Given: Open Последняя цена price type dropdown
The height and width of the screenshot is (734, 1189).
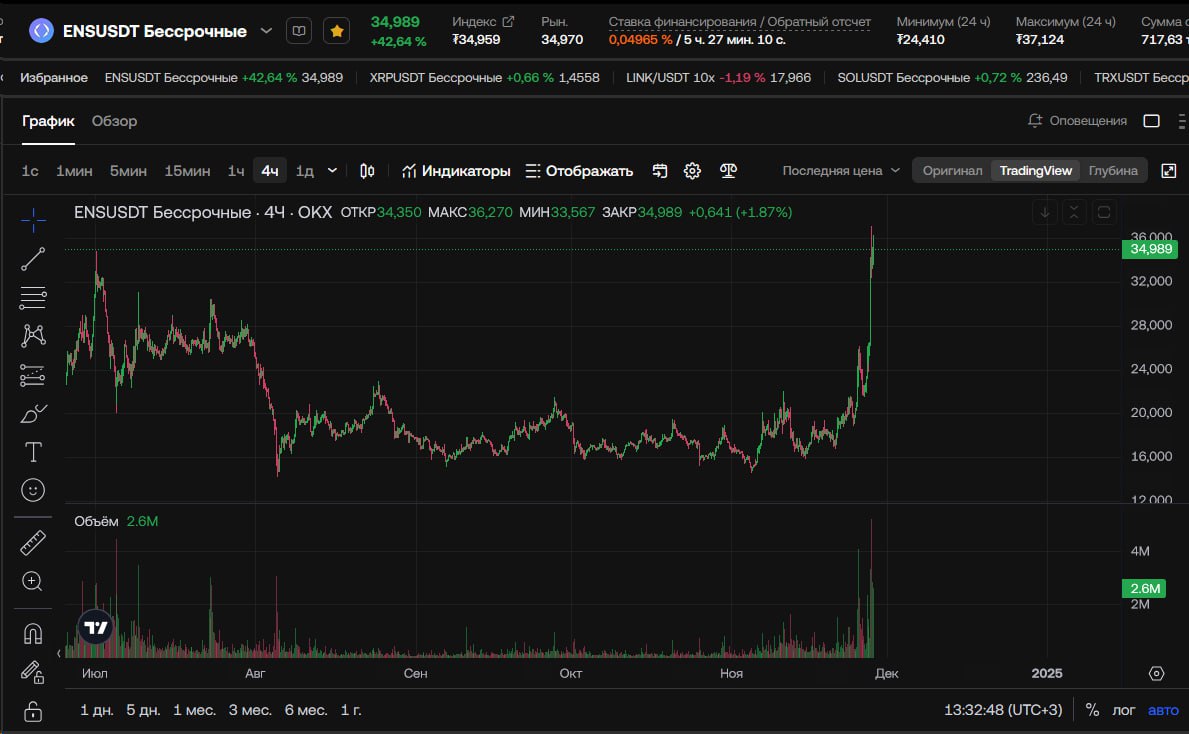Looking at the screenshot, I should [x=841, y=171].
